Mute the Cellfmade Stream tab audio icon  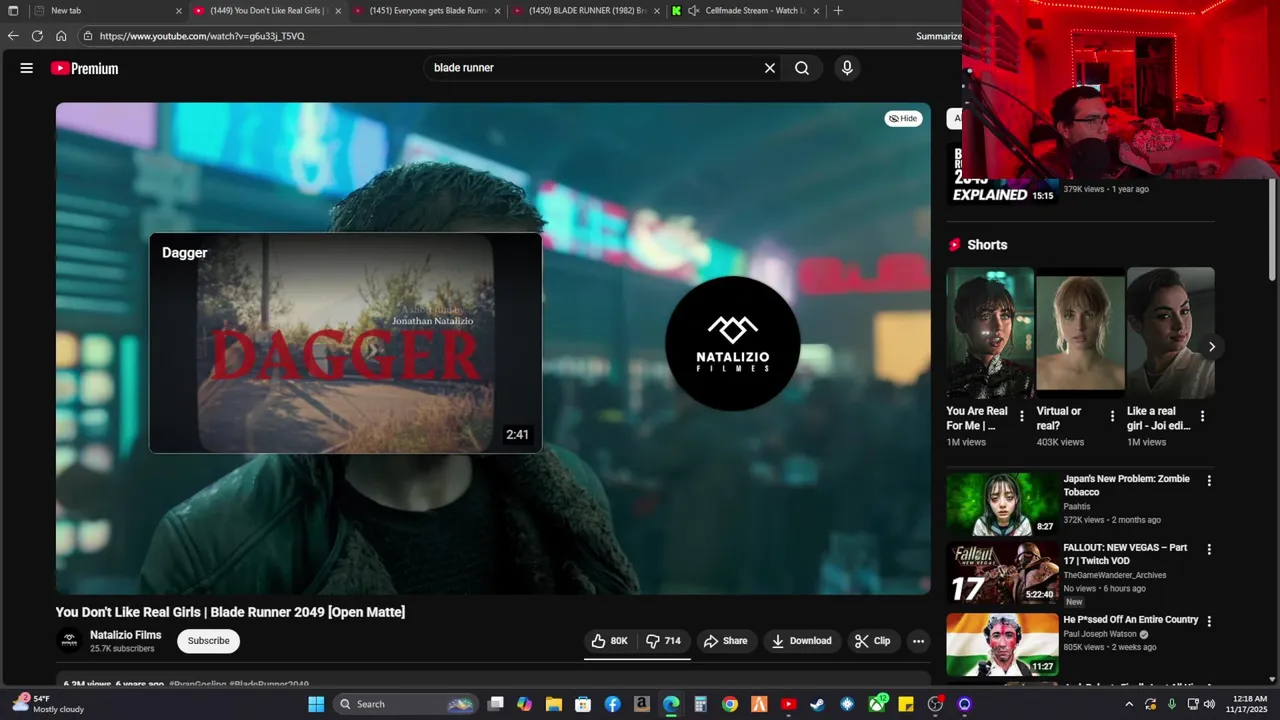tap(693, 11)
